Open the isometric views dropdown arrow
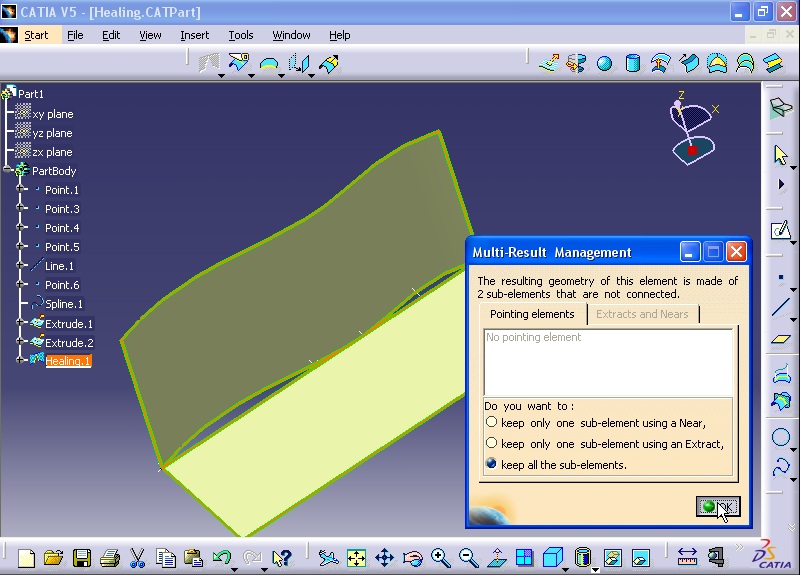Screen dimensions: 801x583 click(566, 569)
